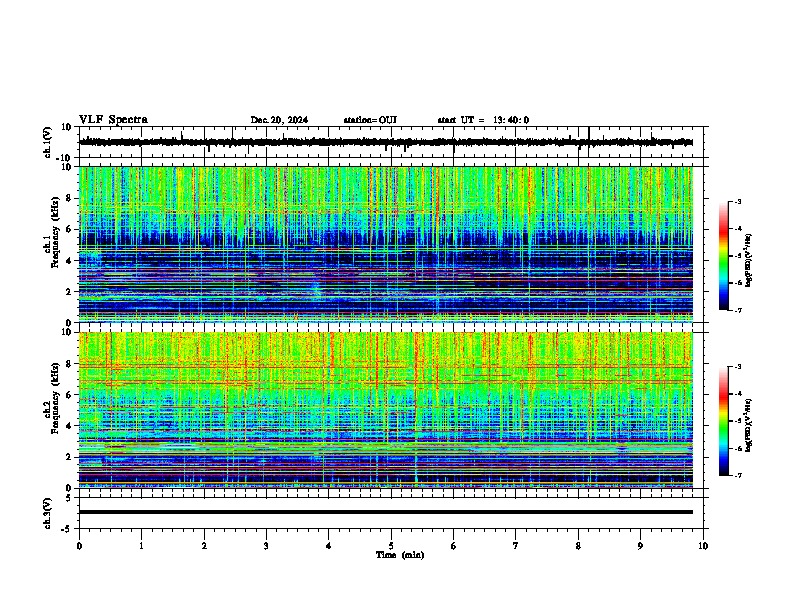Click the "VLF Spectra" title text
The width and height of the screenshot is (792, 612).
click(x=113, y=120)
